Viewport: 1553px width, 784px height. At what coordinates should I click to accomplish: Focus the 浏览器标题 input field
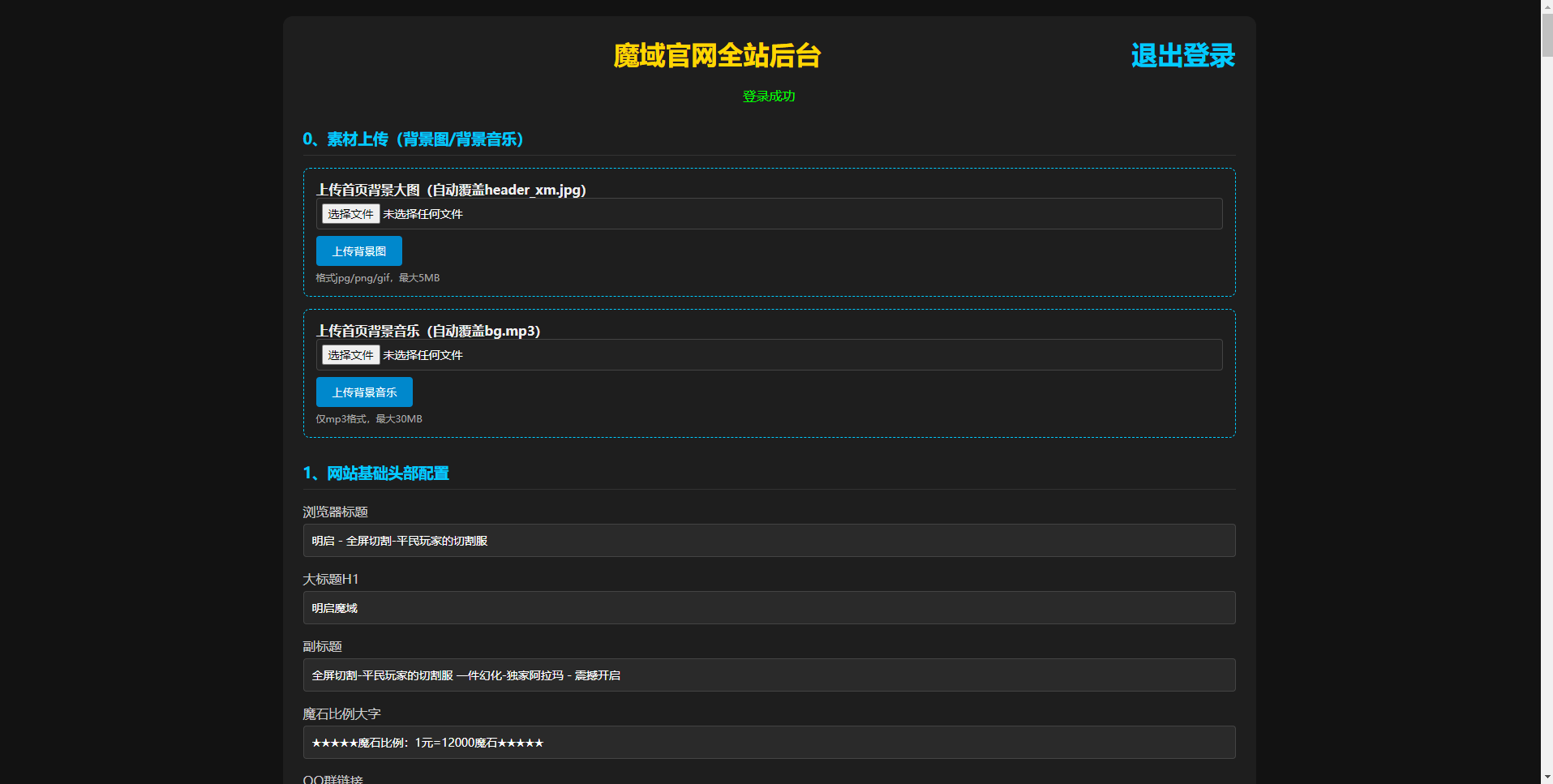tap(769, 541)
